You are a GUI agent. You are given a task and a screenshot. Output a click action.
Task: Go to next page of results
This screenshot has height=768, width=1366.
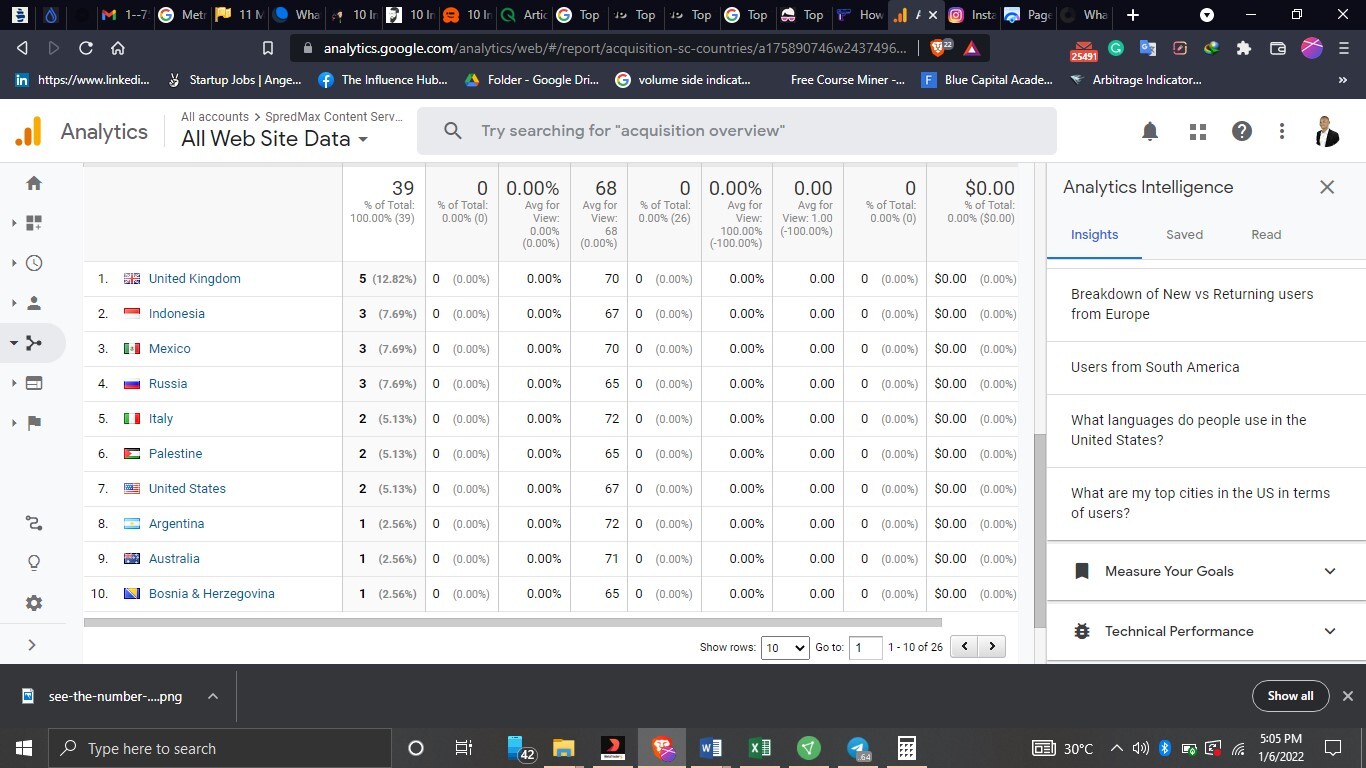(992, 646)
